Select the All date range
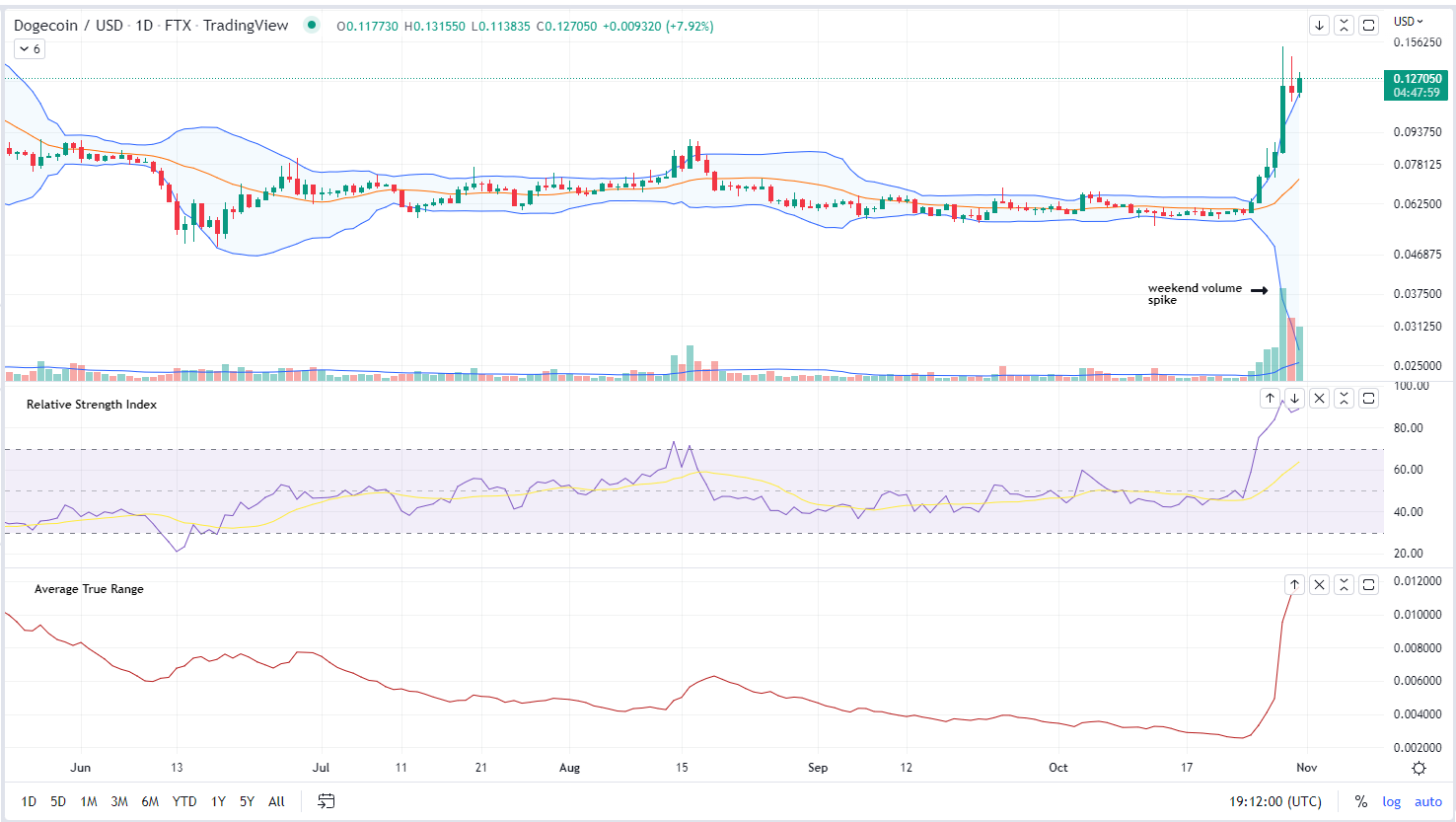This screenshot has width=1456, height=822. click(x=276, y=801)
